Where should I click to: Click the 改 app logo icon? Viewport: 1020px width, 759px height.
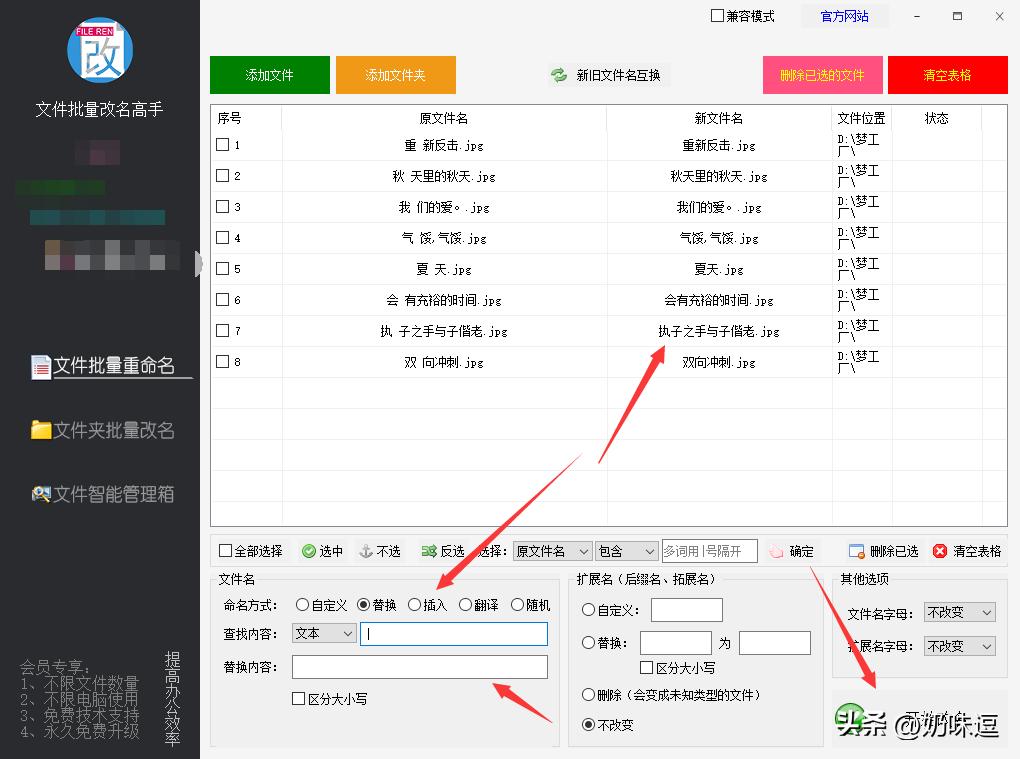point(100,50)
